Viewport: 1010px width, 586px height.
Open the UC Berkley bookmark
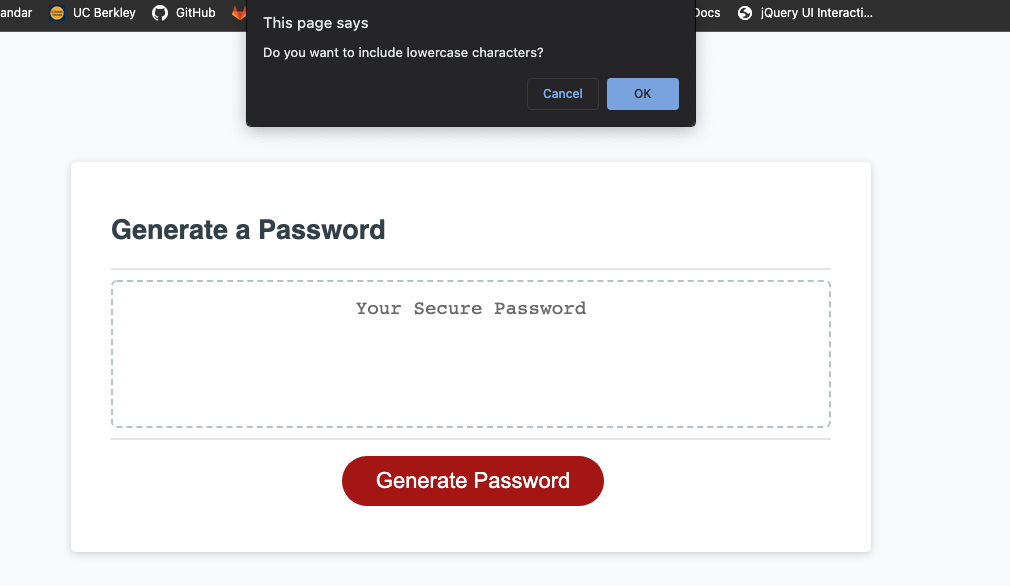click(x=104, y=13)
